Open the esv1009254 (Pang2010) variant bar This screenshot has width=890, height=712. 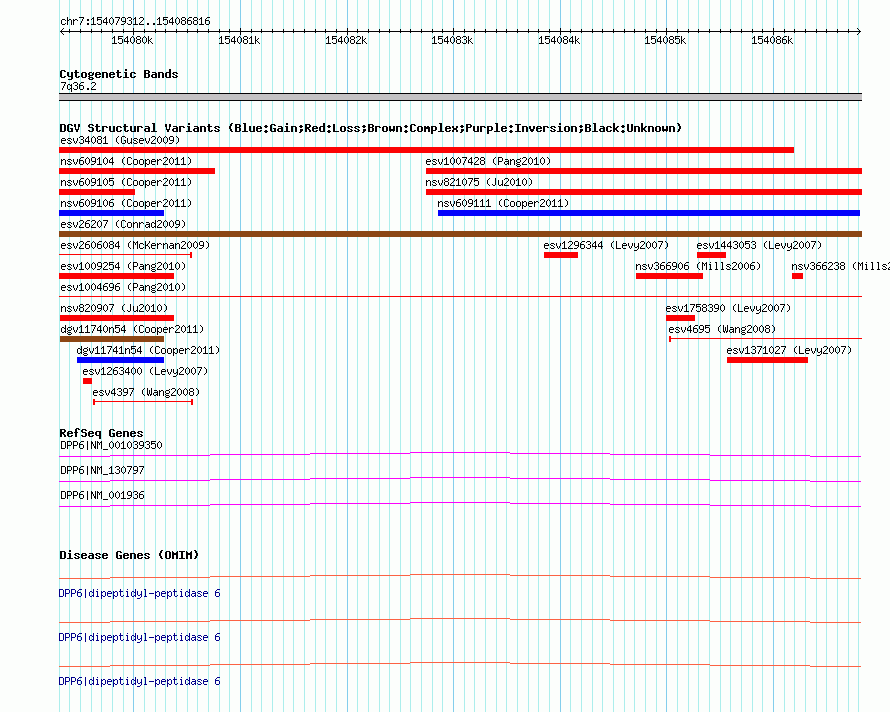[x=116, y=276]
